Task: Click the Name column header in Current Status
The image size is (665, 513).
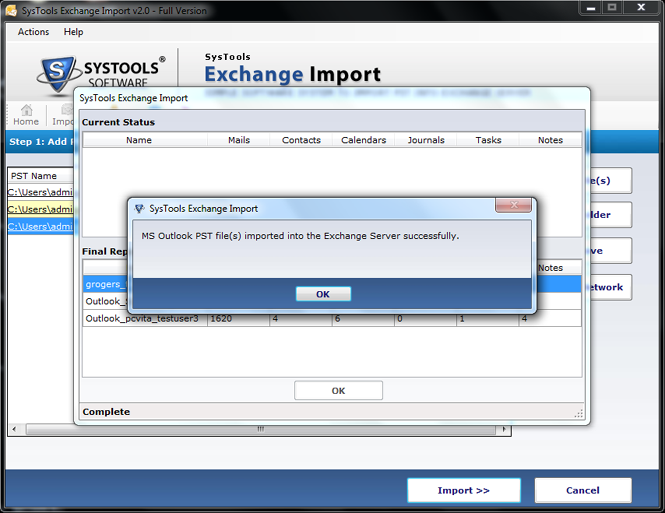Action: [145, 140]
